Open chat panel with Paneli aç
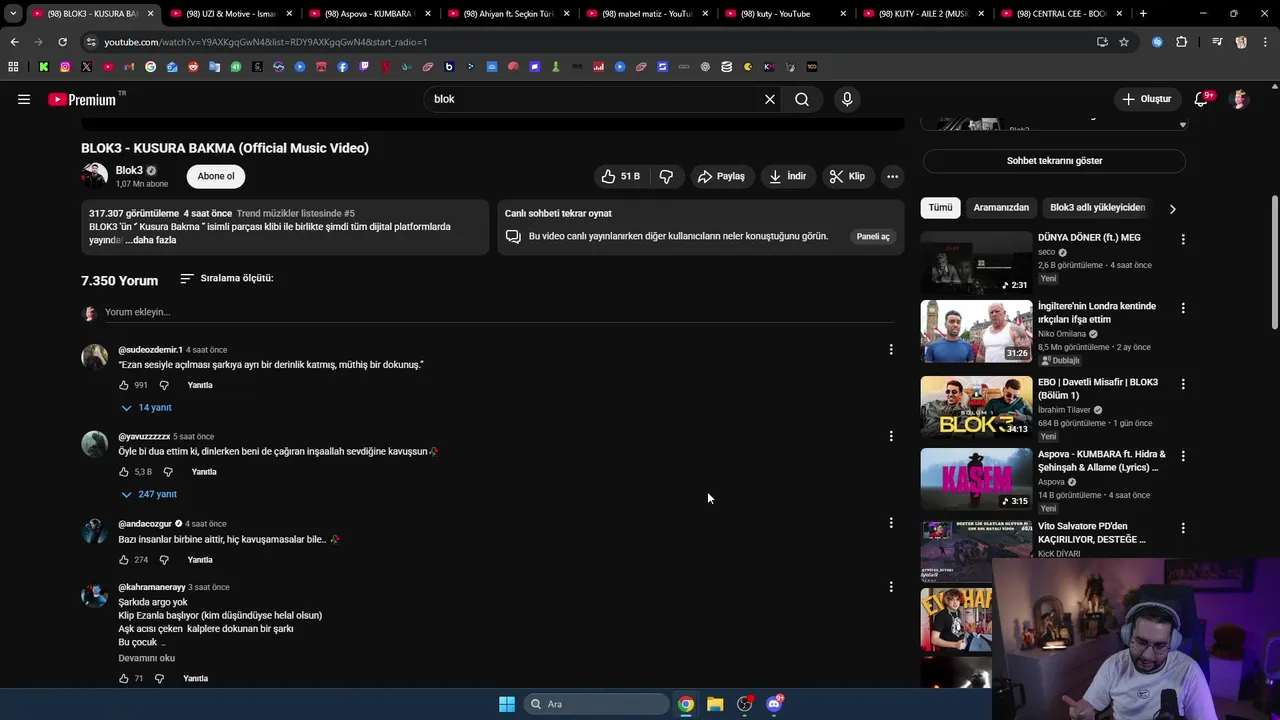 tap(873, 237)
